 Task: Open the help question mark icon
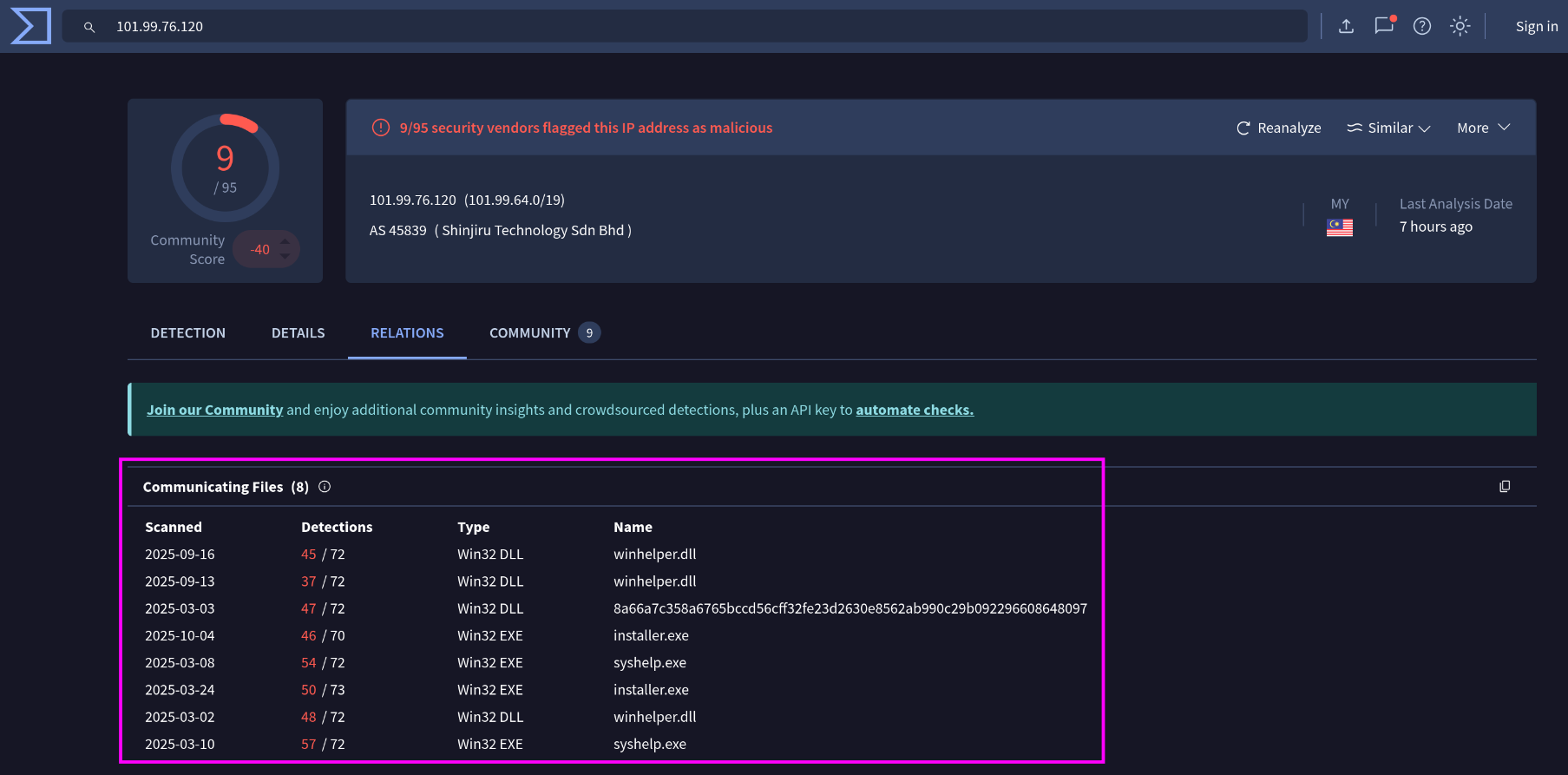click(x=1421, y=26)
